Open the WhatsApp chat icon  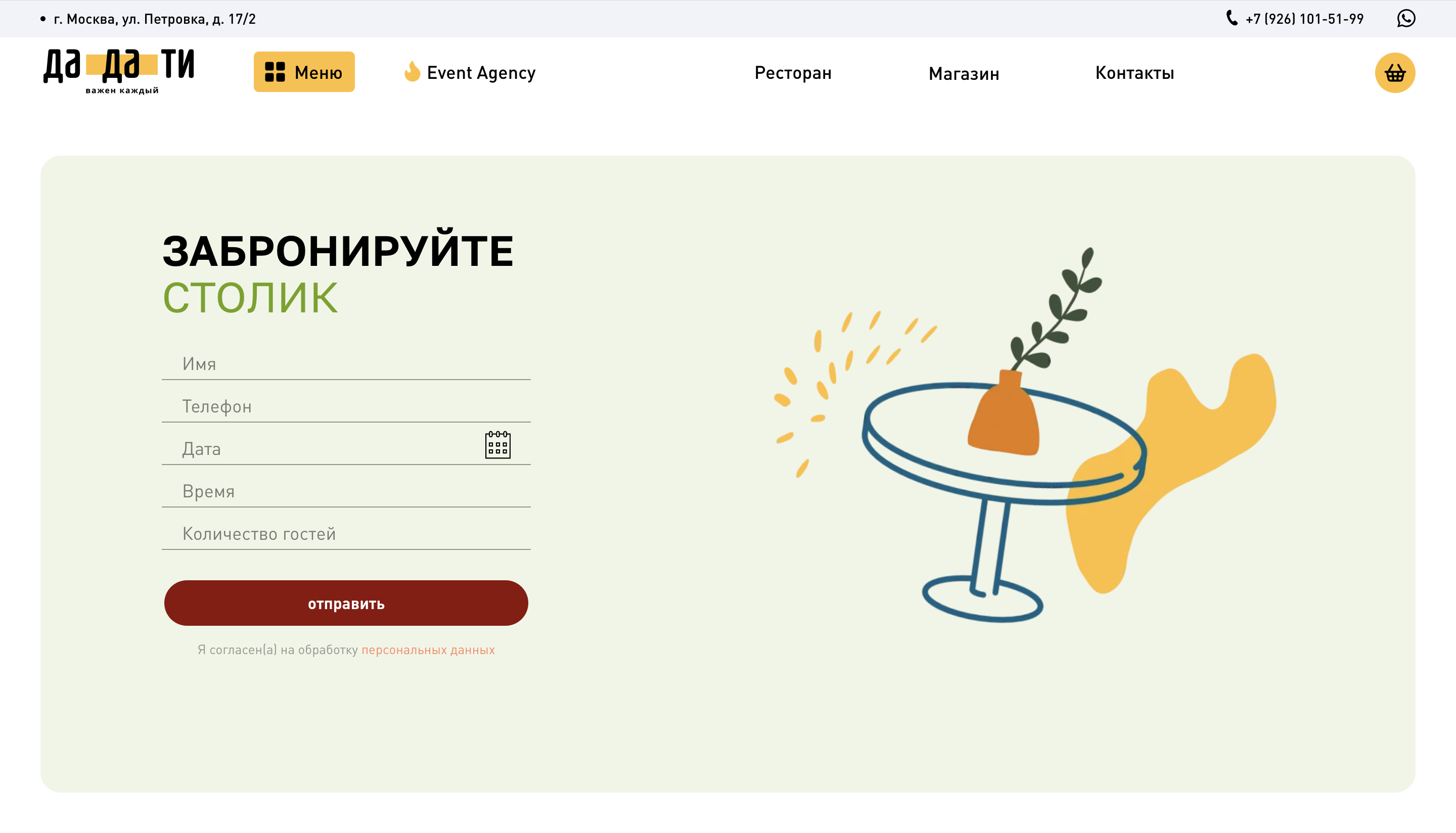pyautogui.click(x=1405, y=18)
